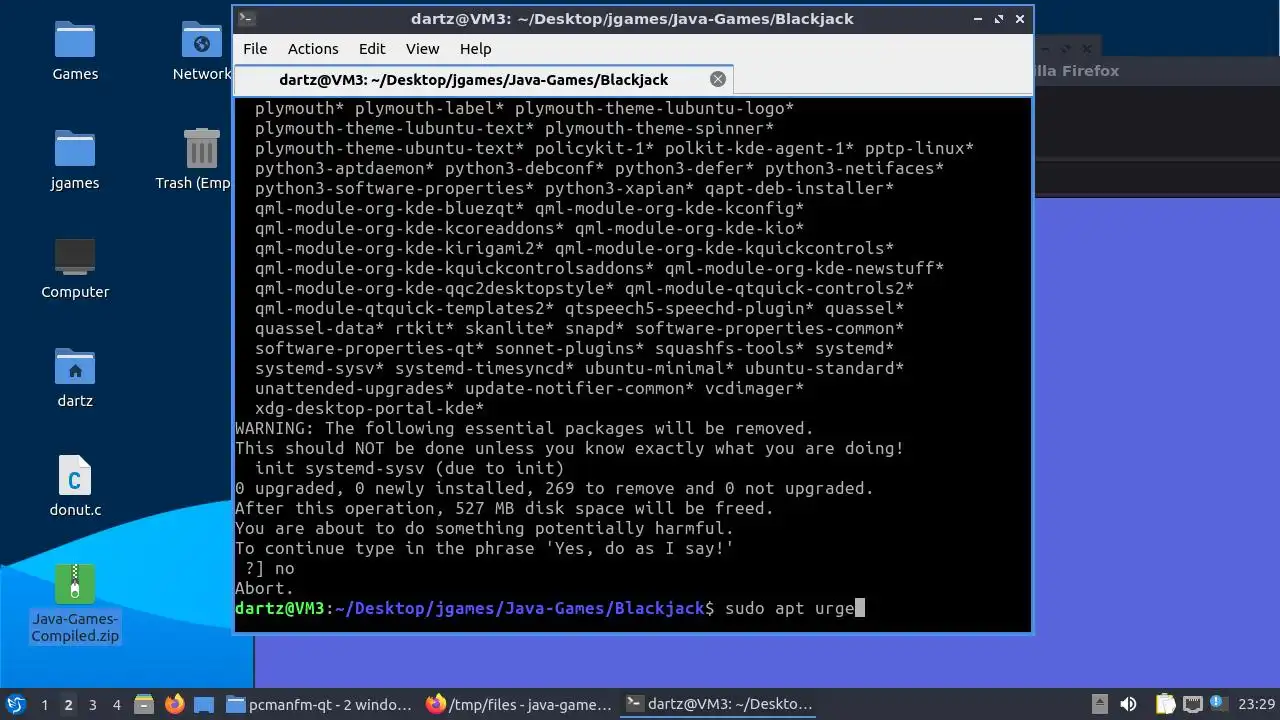Switch to workspace 3 in pager
Viewport: 1280px width, 720px height.
(92, 704)
